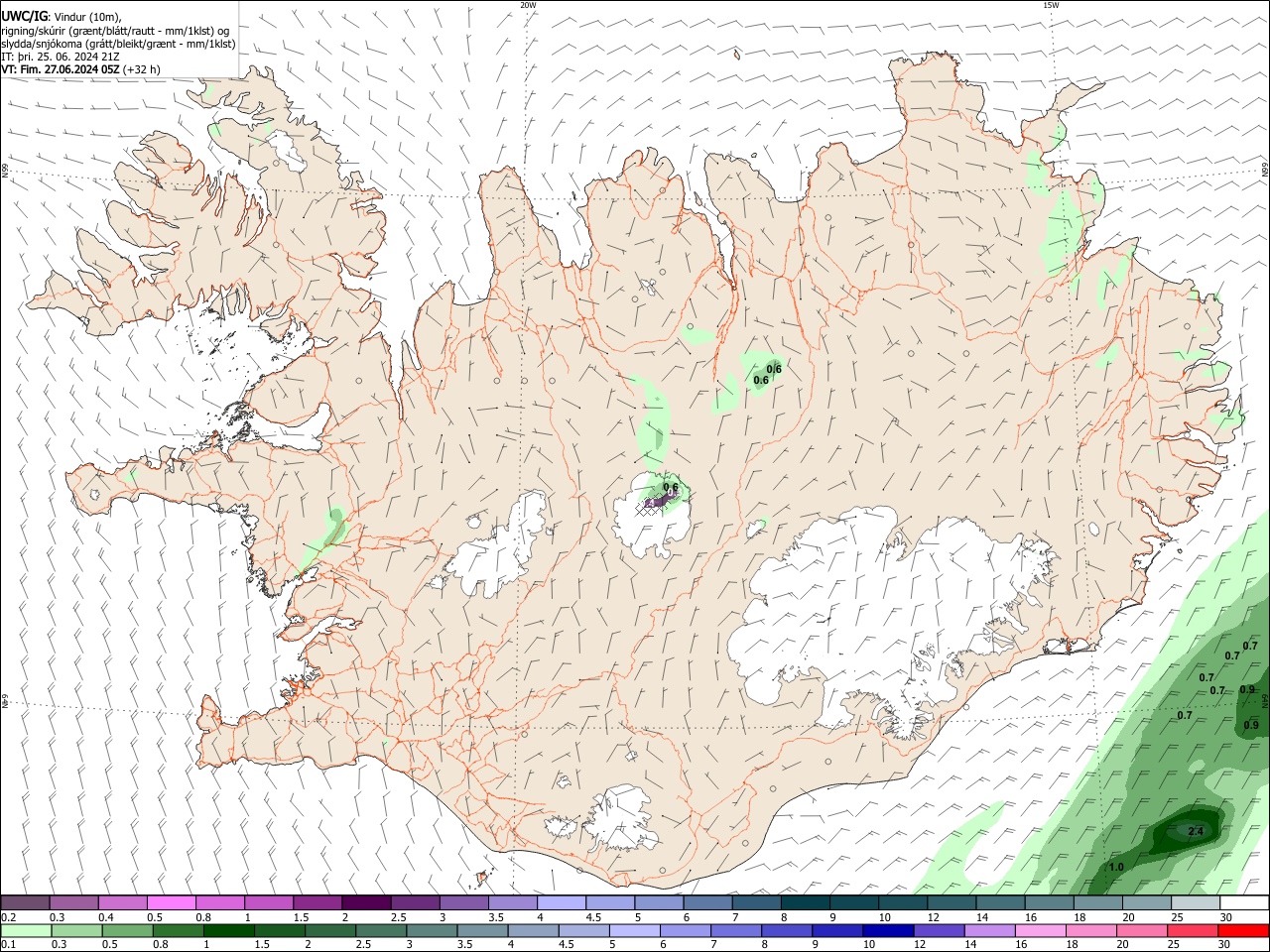Image resolution: width=1270 pixels, height=952 pixels.
Task: Pick the dark purple 0.2 swatch in upper legend
Action: coord(25,902)
